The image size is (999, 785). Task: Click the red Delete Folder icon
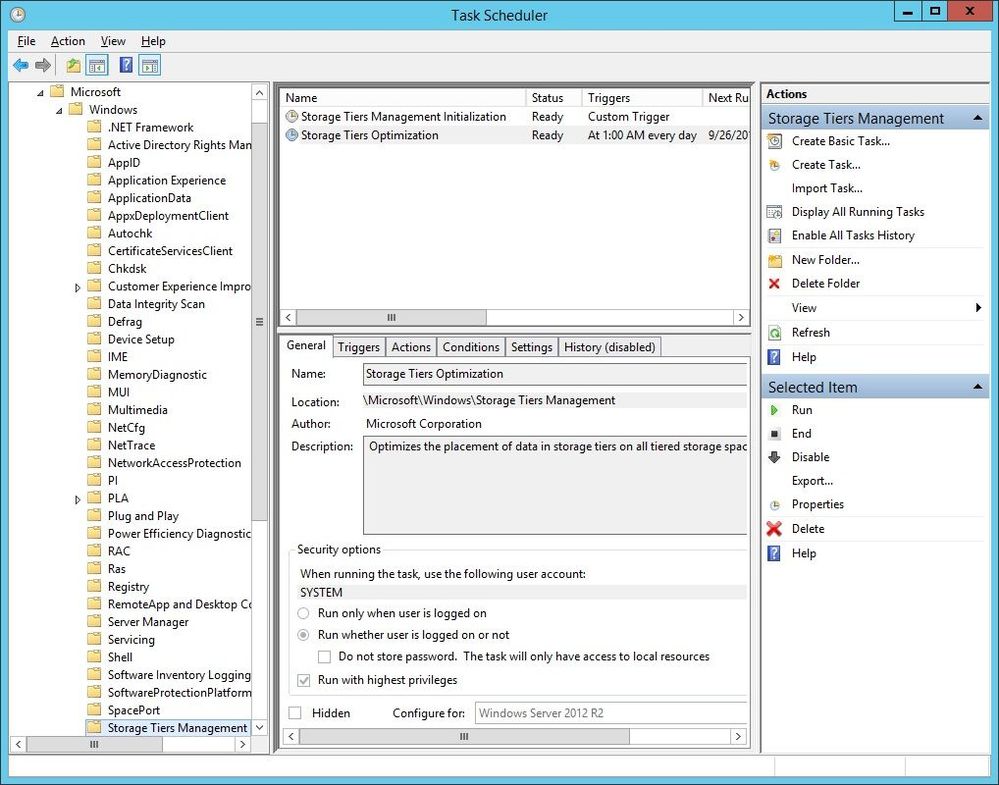775,284
